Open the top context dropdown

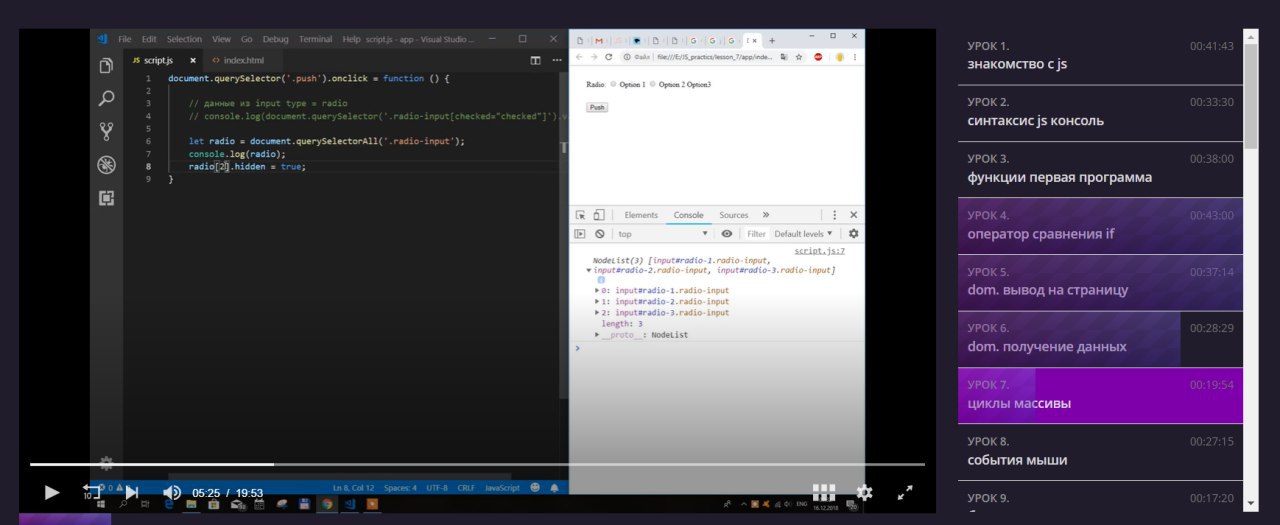tap(662, 234)
